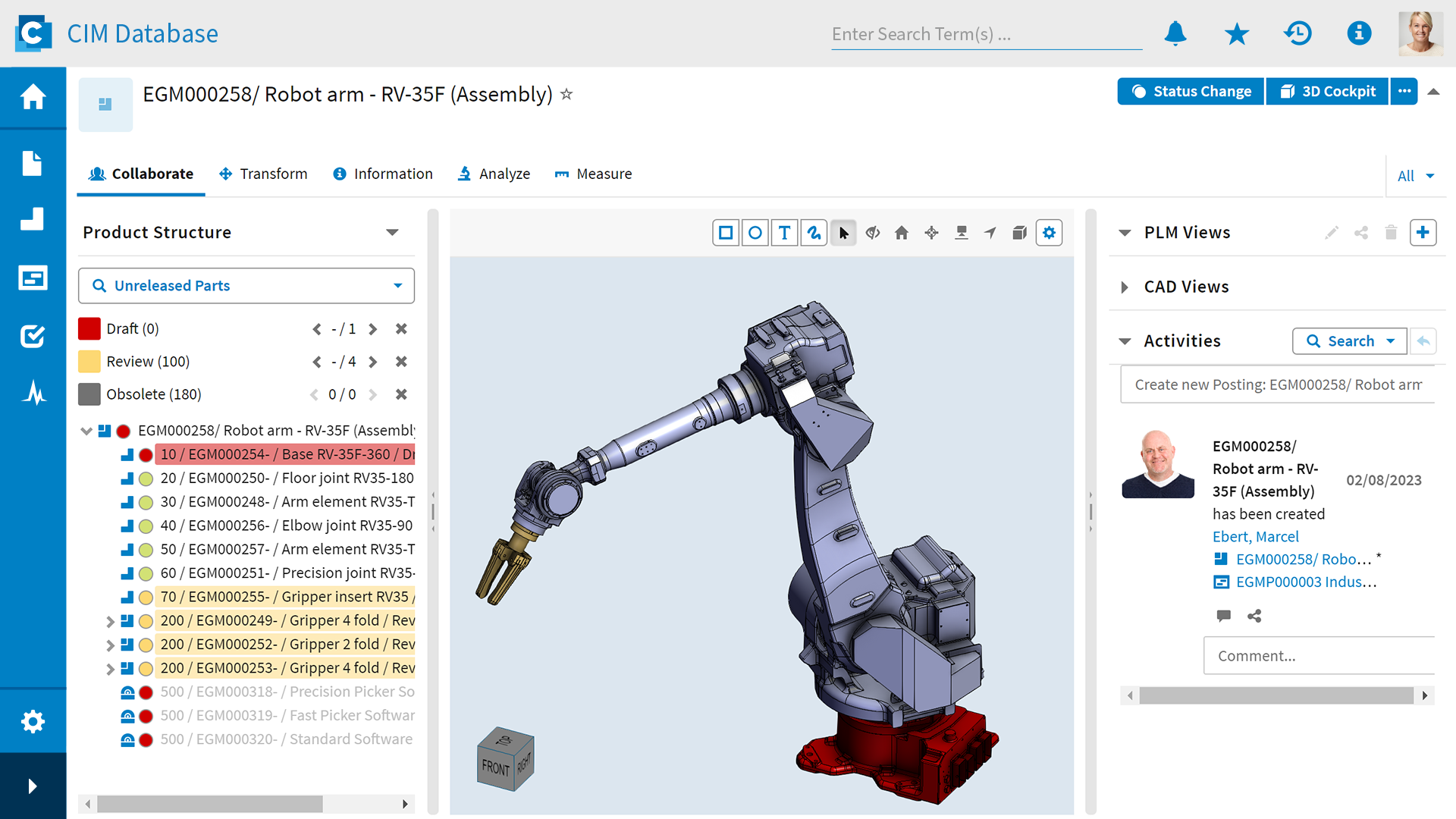Toggle hide-selection eye icon in viewer toolbar
Image resolution: width=1456 pixels, height=819 pixels.
pyautogui.click(x=872, y=233)
